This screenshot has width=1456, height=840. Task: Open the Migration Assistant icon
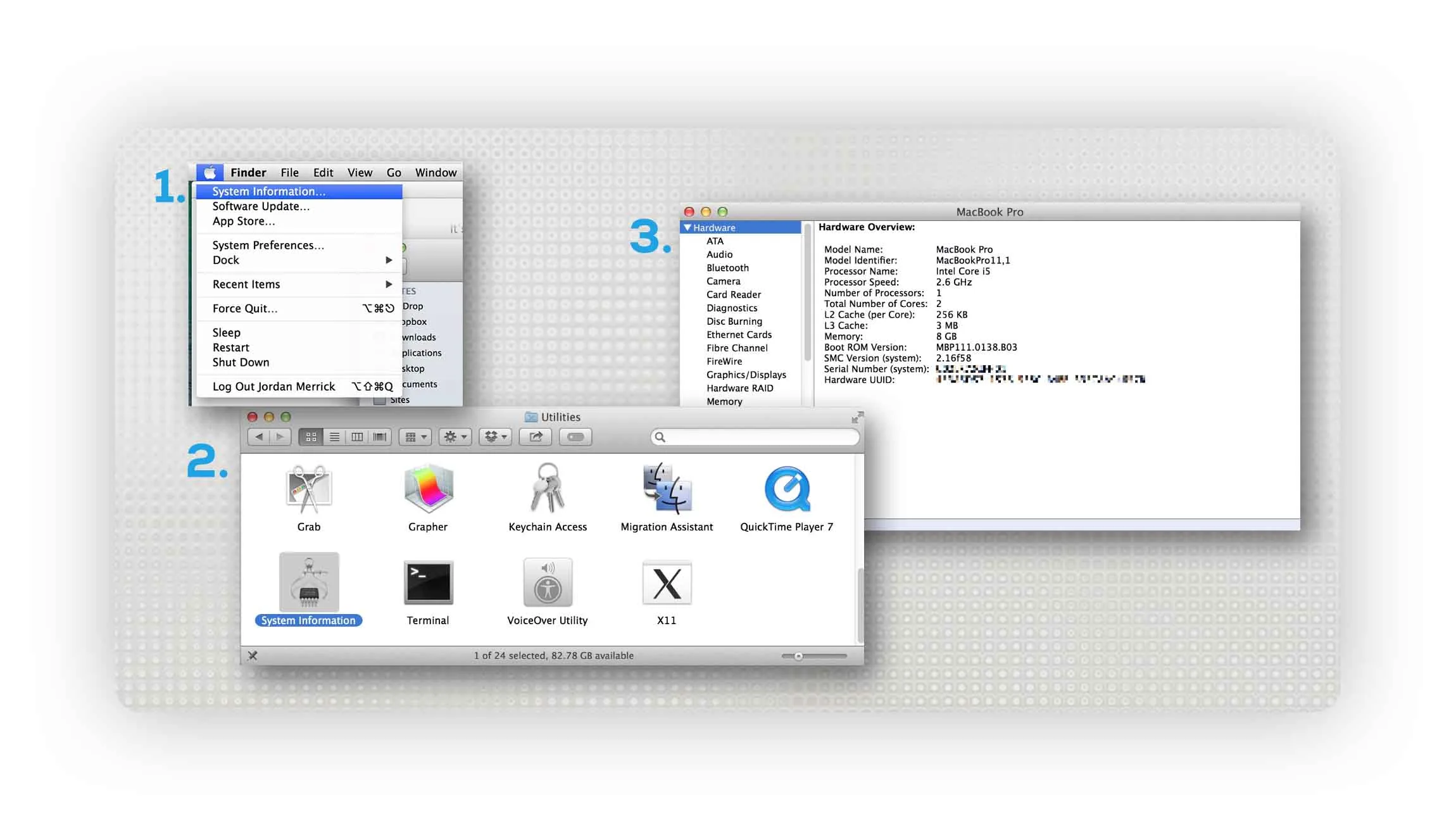(x=667, y=489)
